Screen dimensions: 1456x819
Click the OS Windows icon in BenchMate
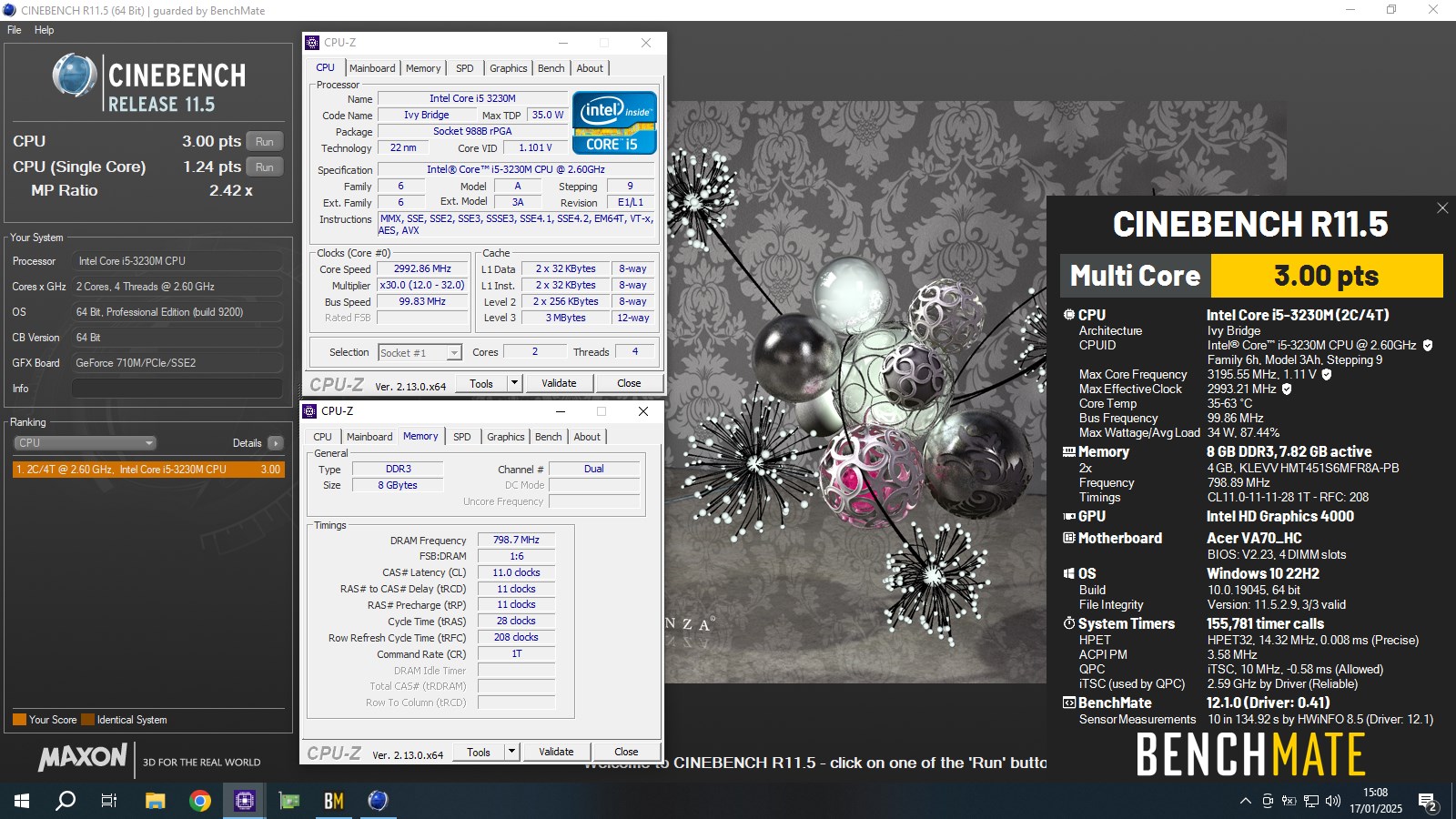click(x=1069, y=573)
